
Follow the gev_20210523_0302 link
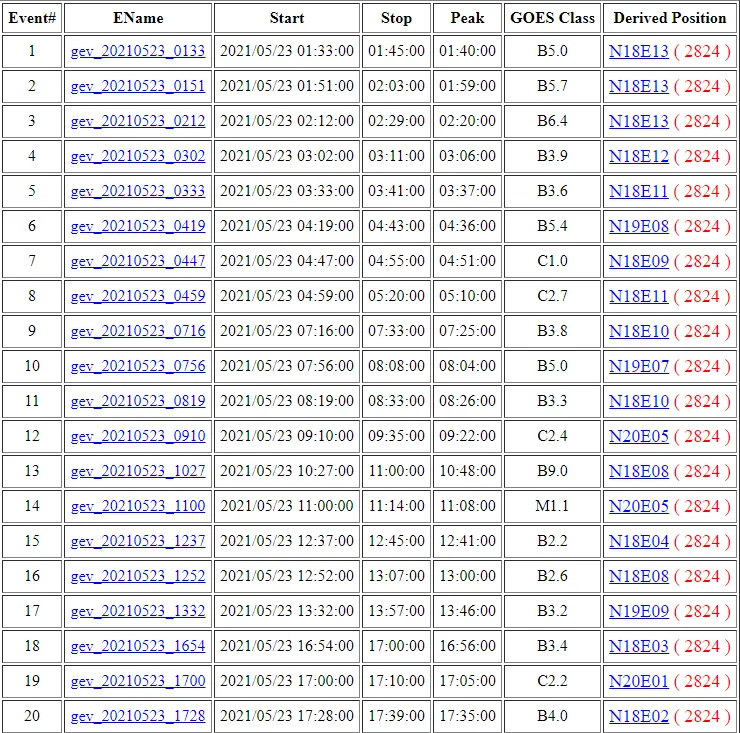point(138,156)
